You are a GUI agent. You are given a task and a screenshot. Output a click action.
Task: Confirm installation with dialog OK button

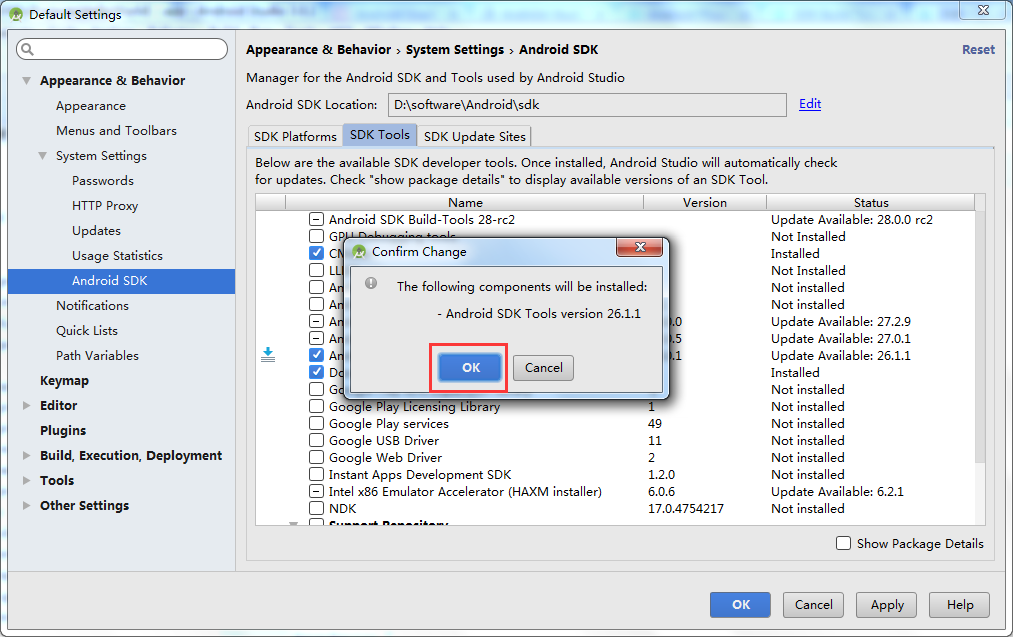coord(470,368)
